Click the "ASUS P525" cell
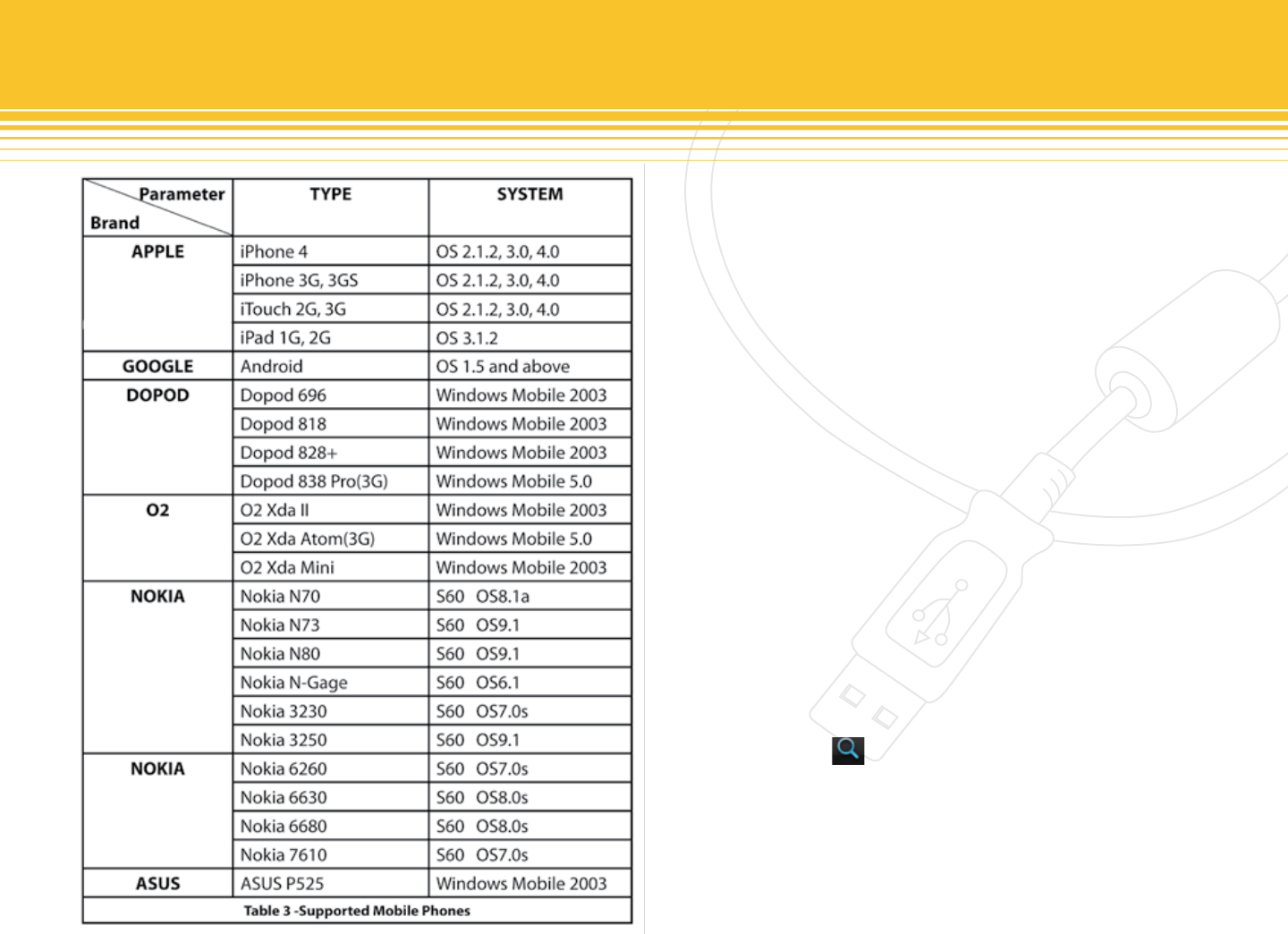 (331, 883)
